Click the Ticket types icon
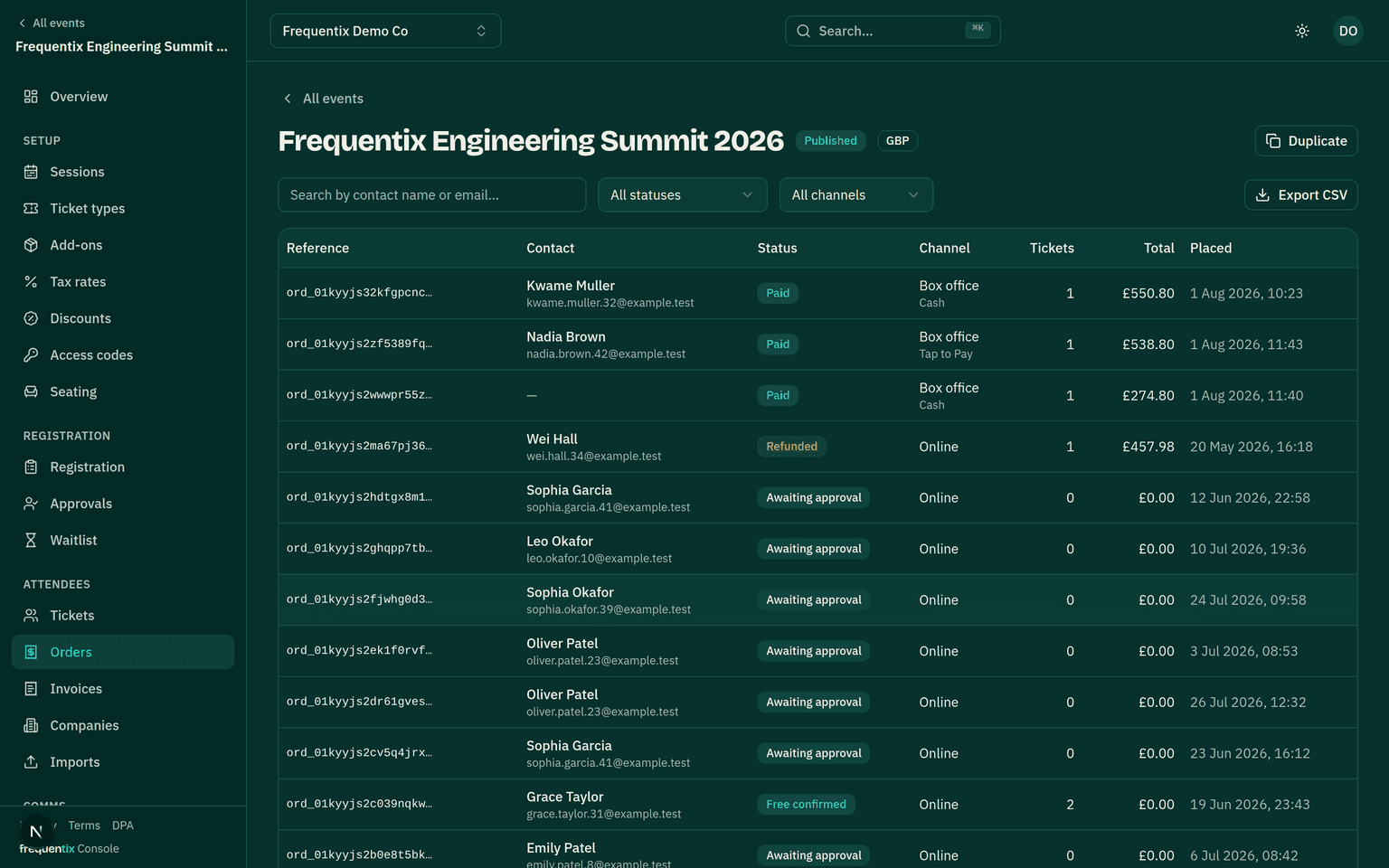This screenshot has width=1389, height=868. coord(31,208)
